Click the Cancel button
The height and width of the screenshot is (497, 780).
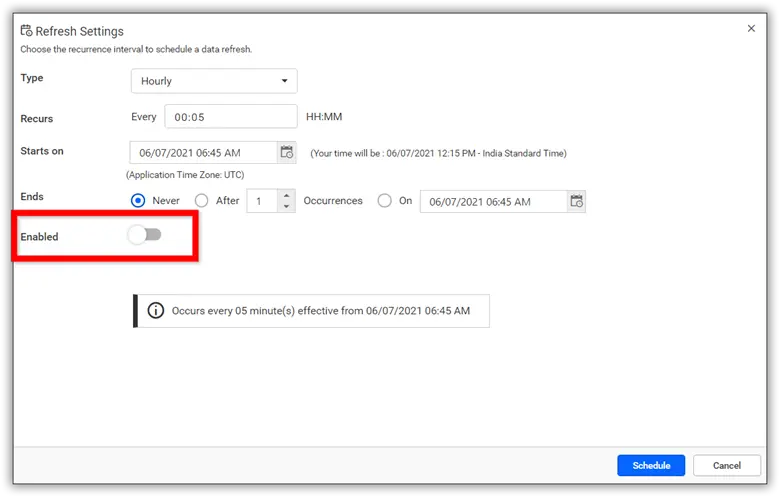point(726,465)
